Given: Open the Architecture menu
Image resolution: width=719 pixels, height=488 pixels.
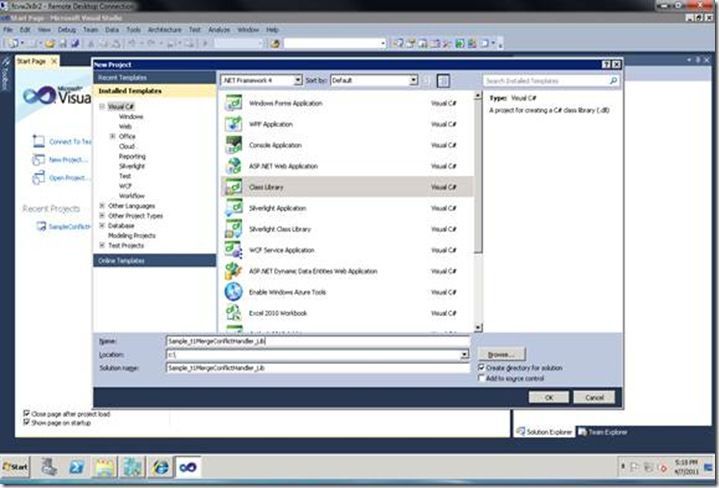Looking at the screenshot, I should pos(165,30).
